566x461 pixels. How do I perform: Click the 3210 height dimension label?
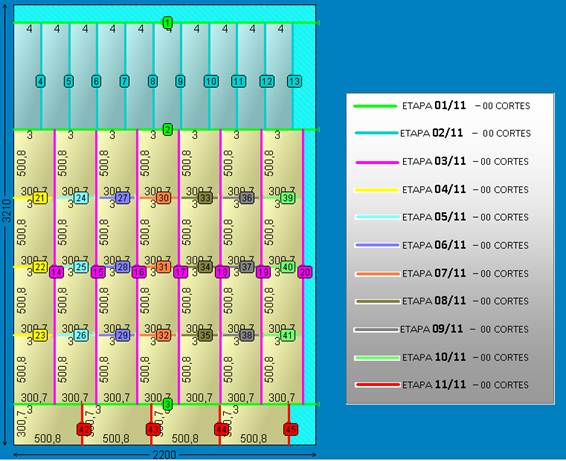click(7, 210)
